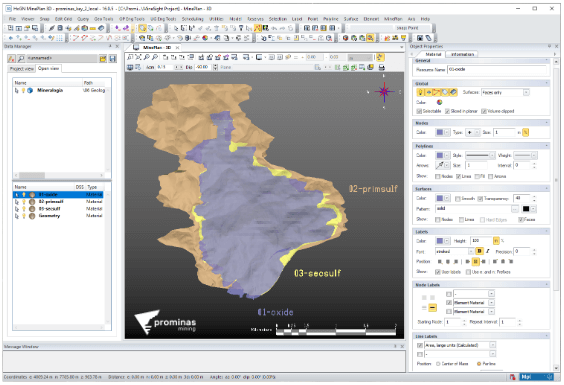Screen dimensions: 564x385
Task: Select the Center of Mass radio button
Action: click(x=438, y=364)
